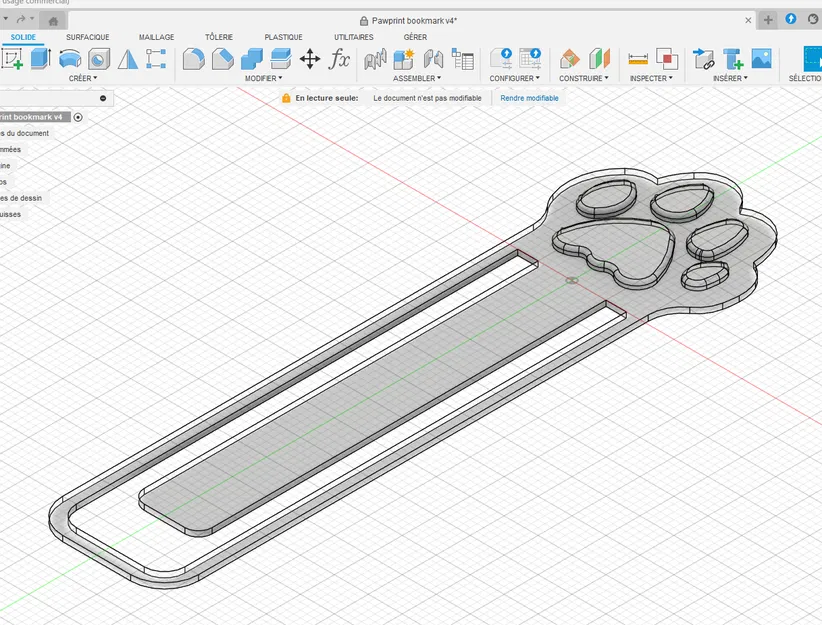Activate the Extrusion tool
Viewport: 822px width, 625px height.
point(38,58)
